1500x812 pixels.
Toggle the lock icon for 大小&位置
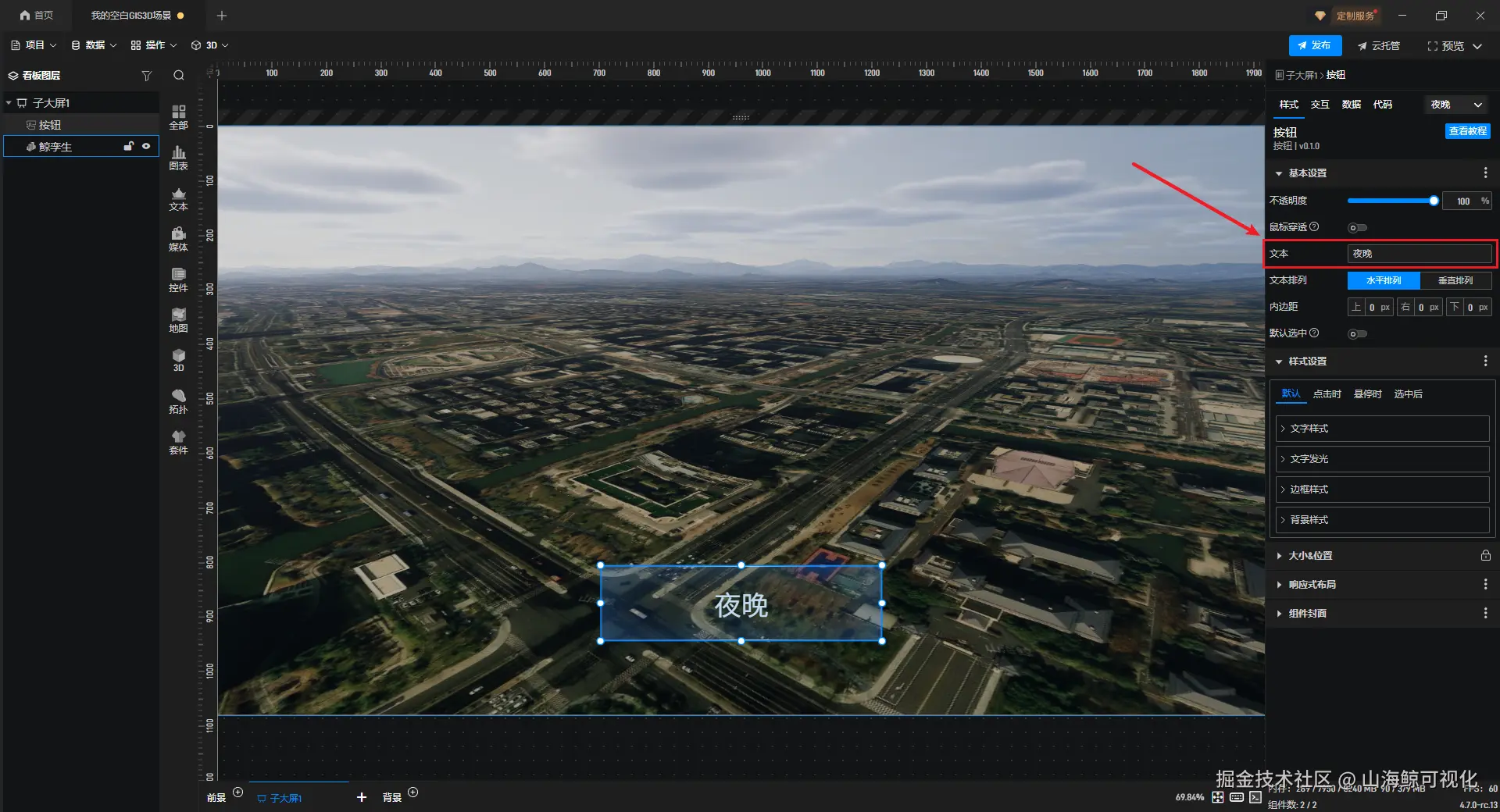tap(1485, 556)
